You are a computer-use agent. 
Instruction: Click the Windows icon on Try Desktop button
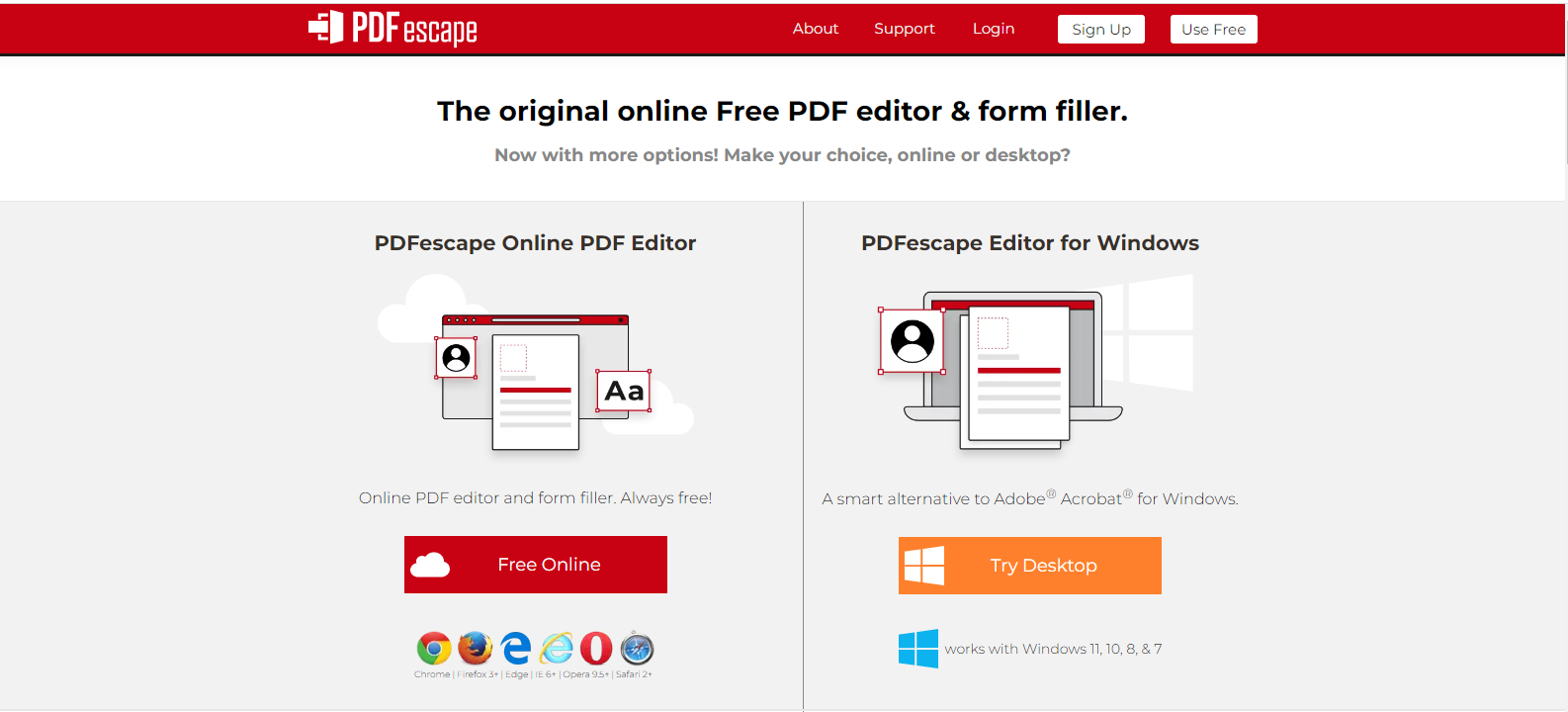pyautogui.click(x=924, y=566)
